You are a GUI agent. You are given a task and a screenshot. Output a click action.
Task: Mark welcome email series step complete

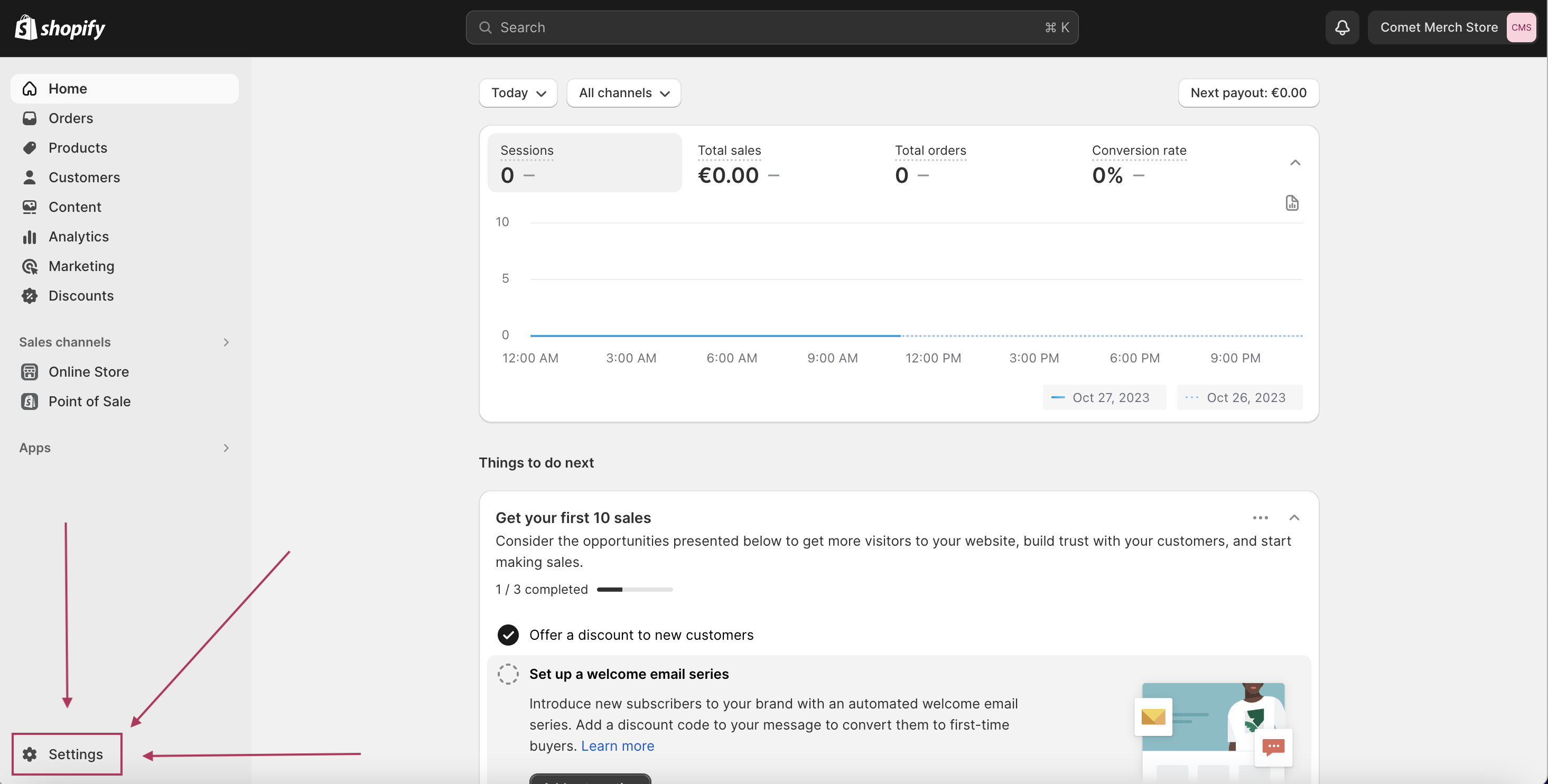tap(508, 674)
